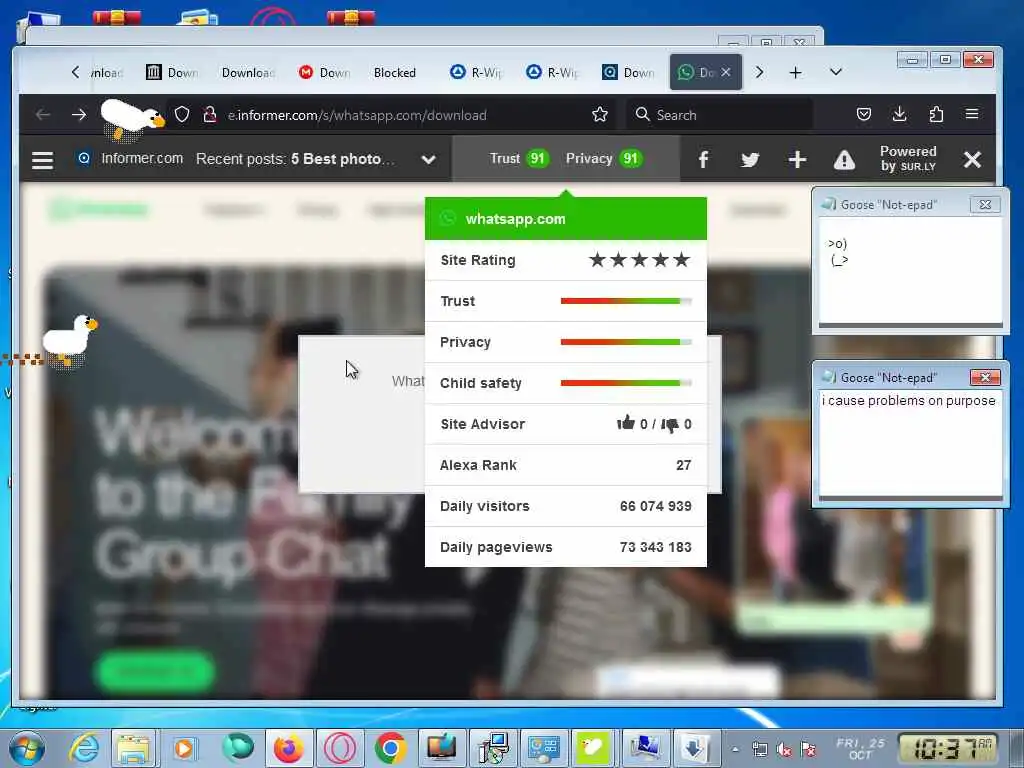Close the active WhatsApp tab
Image resolution: width=1024 pixels, height=768 pixels.
726,72
